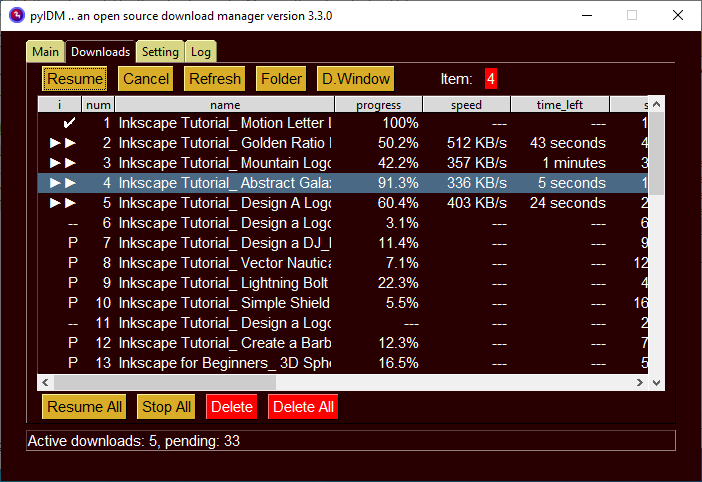Image resolution: width=702 pixels, height=482 pixels.
Task: Sort by the progress column header
Action: [378, 105]
